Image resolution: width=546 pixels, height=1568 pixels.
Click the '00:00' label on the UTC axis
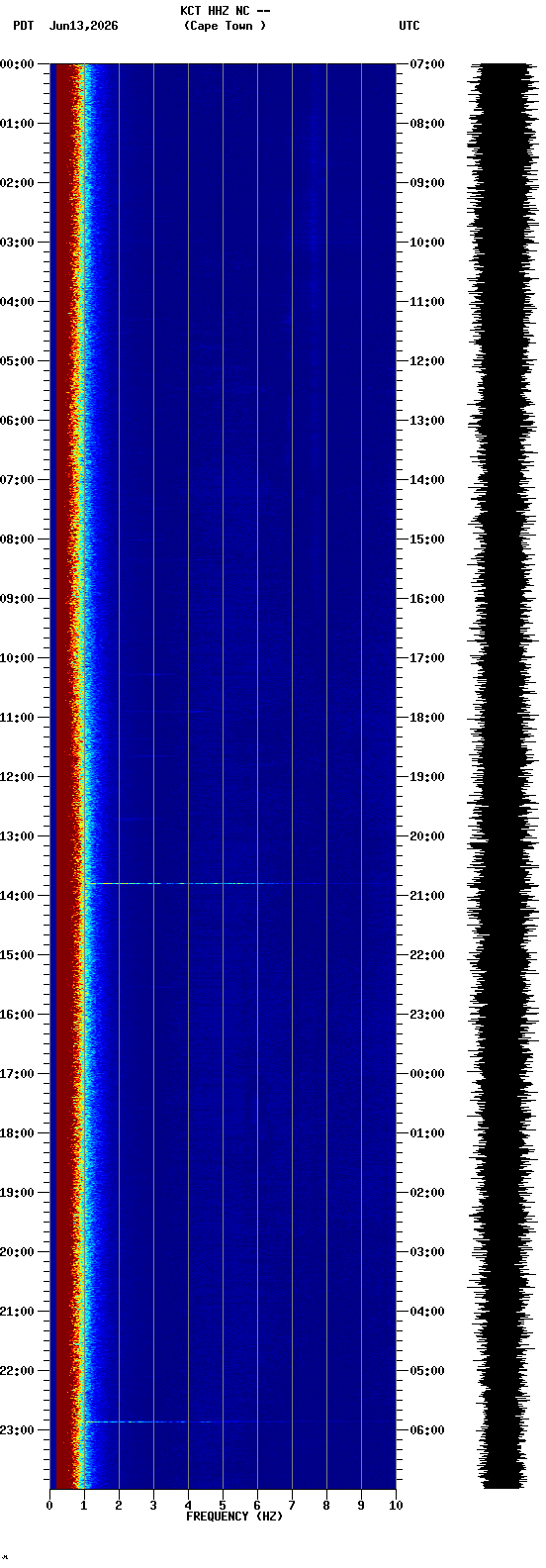pos(427,1074)
